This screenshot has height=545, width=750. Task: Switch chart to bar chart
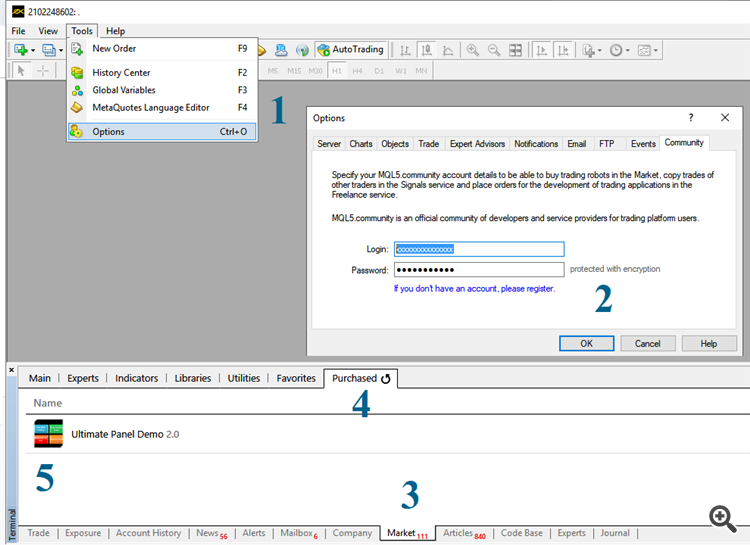click(405, 50)
